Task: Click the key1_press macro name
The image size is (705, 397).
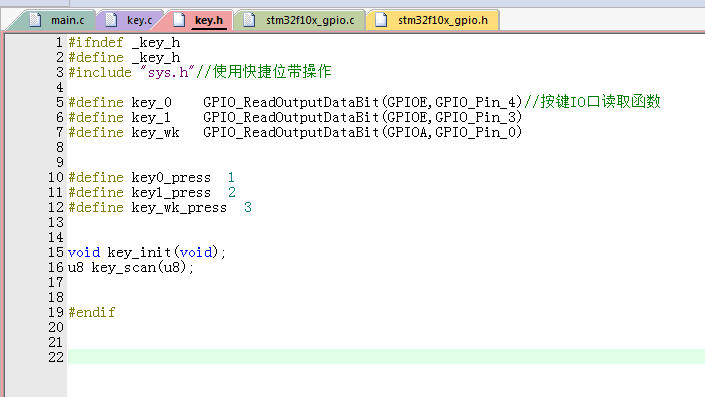Action: [171, 192]
